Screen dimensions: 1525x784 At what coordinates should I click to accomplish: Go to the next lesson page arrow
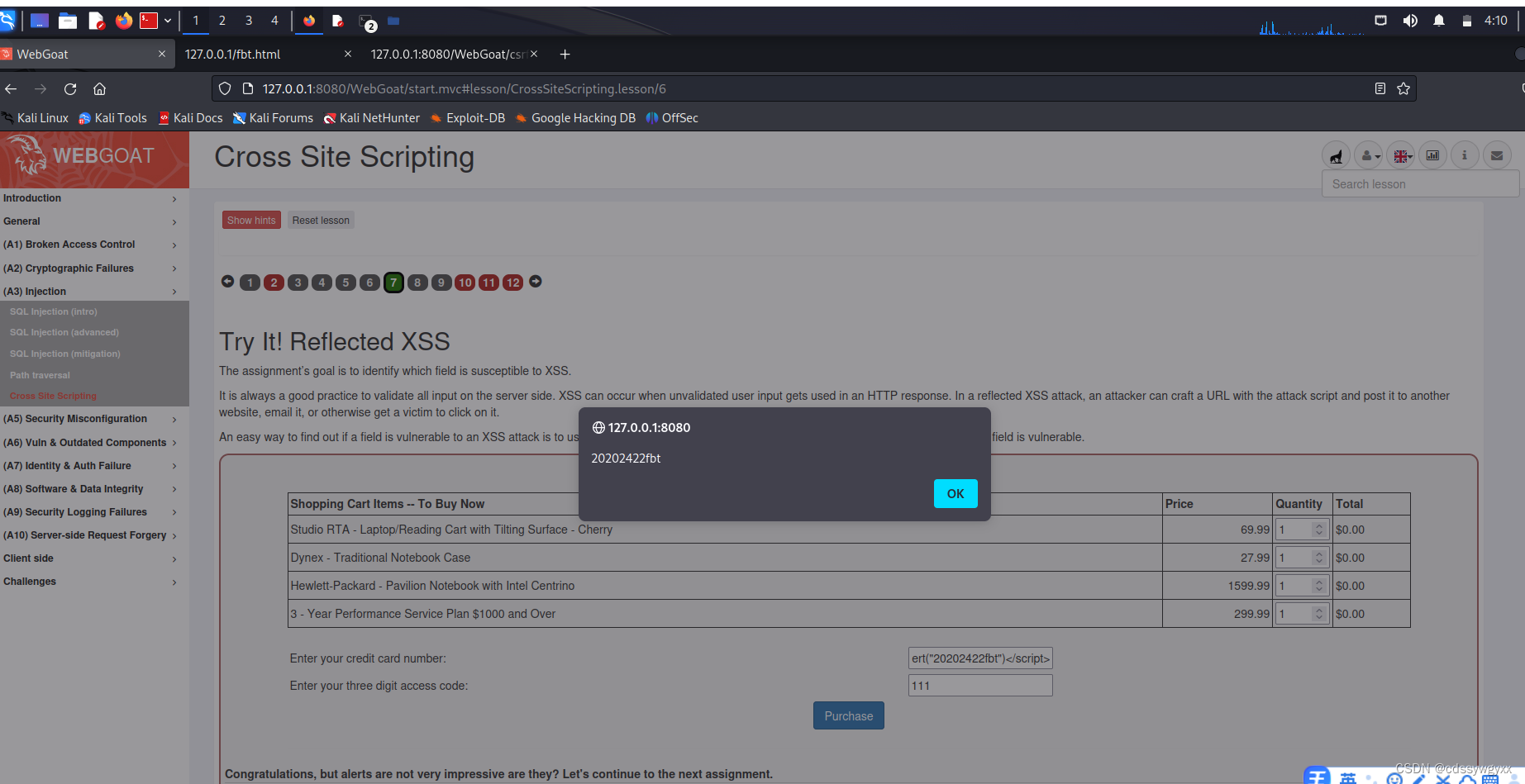coord(536,282)
